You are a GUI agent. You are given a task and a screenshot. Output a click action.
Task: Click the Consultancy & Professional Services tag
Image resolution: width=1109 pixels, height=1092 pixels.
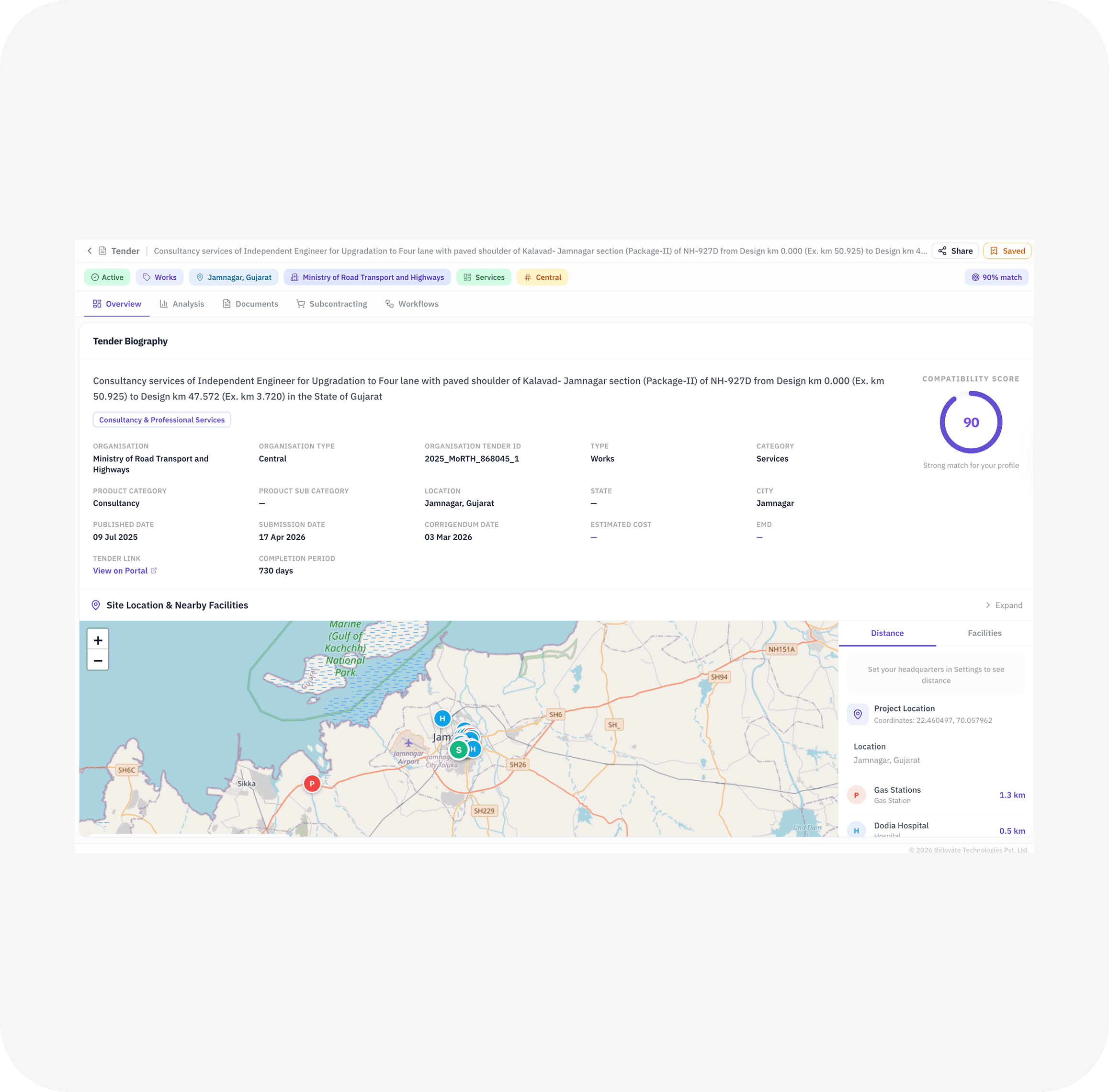tap(162, 420)
